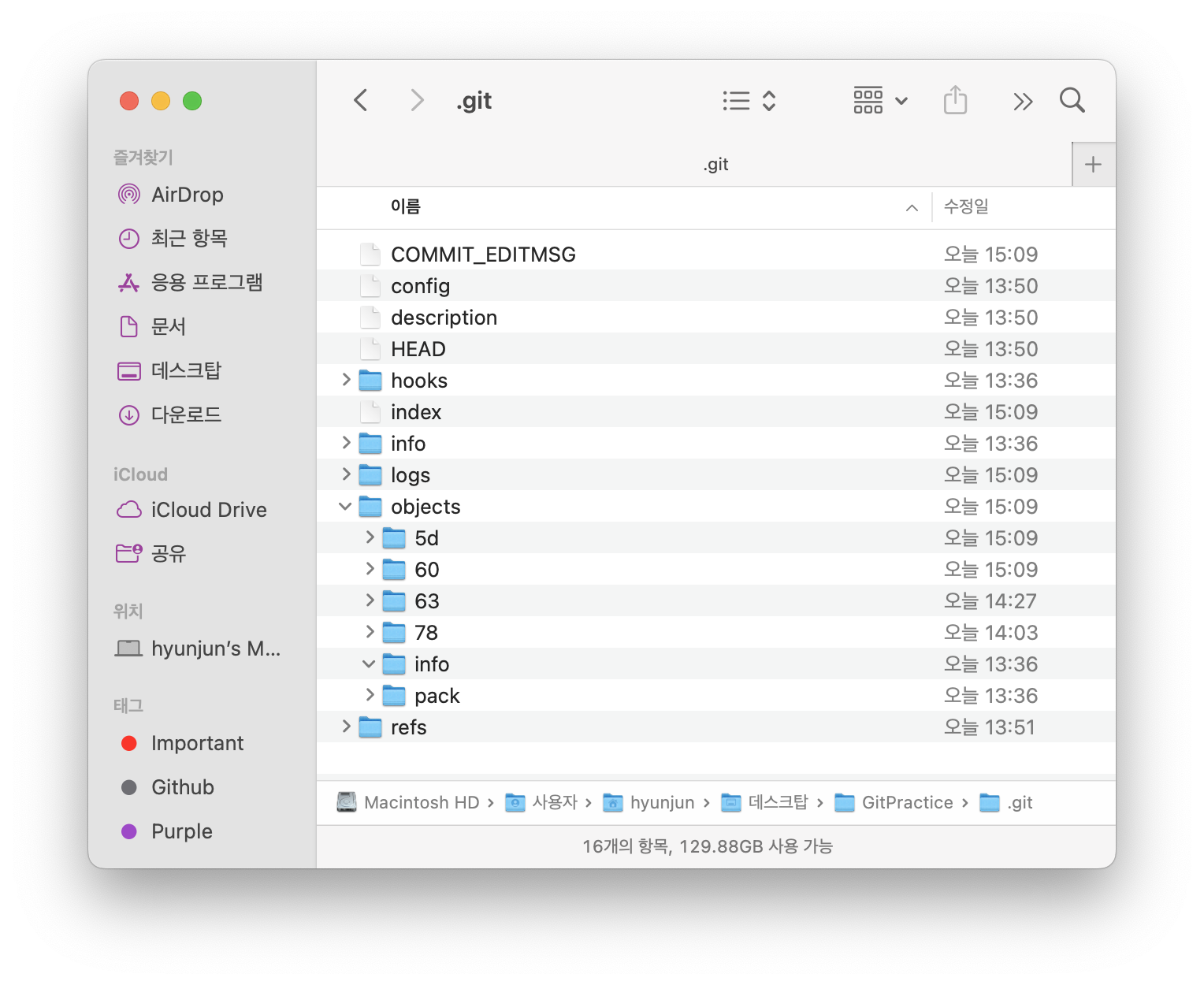Click the yellow minimize window button

161,101
